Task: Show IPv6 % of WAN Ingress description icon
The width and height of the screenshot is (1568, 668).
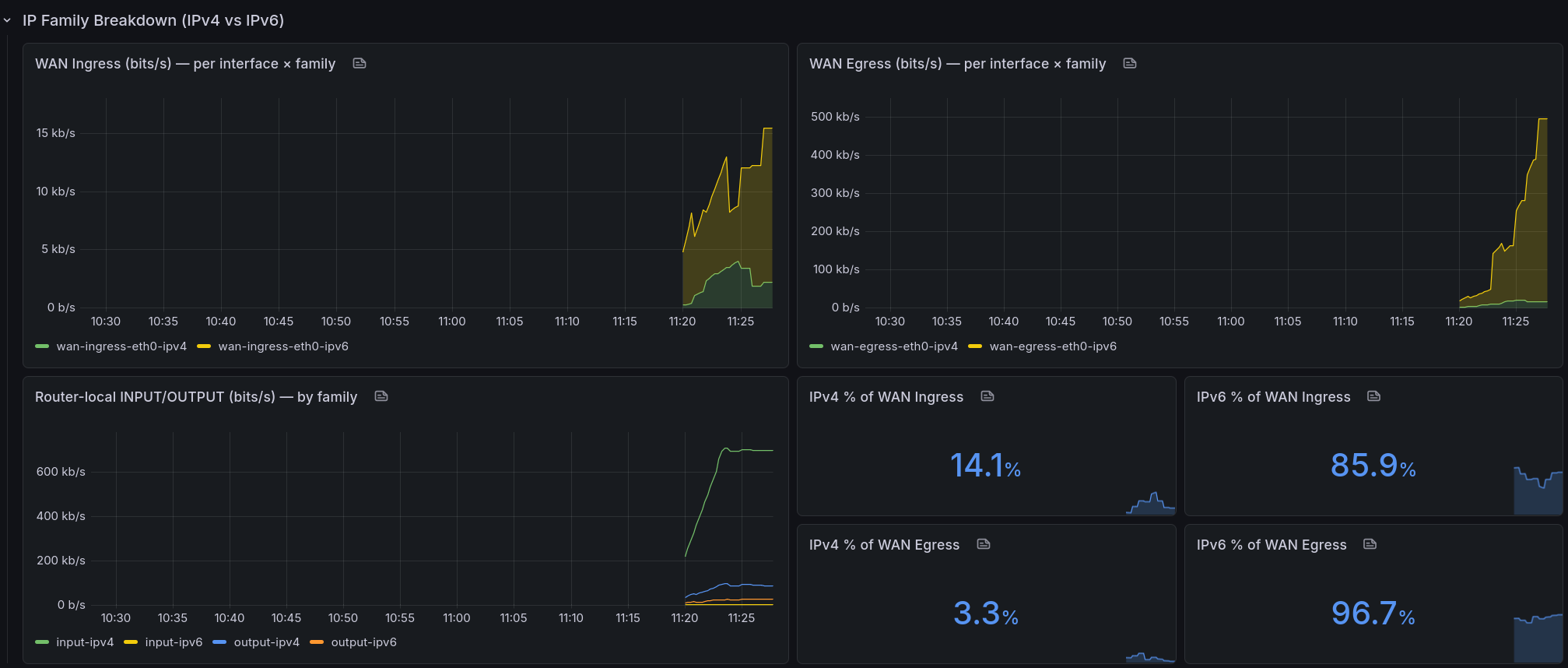Action: point(1374,396)
